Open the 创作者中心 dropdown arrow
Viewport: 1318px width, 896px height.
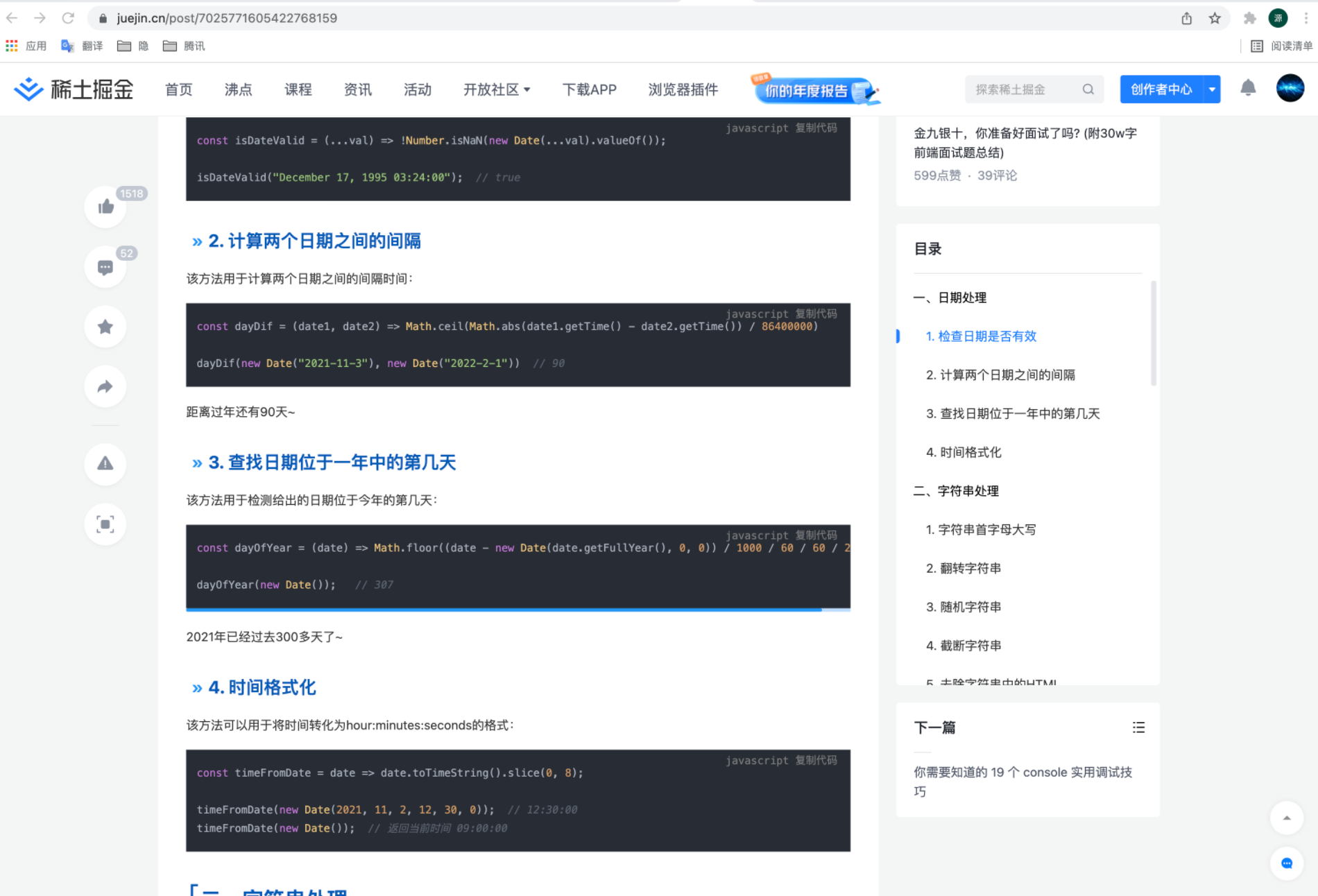pos(1211,89)
